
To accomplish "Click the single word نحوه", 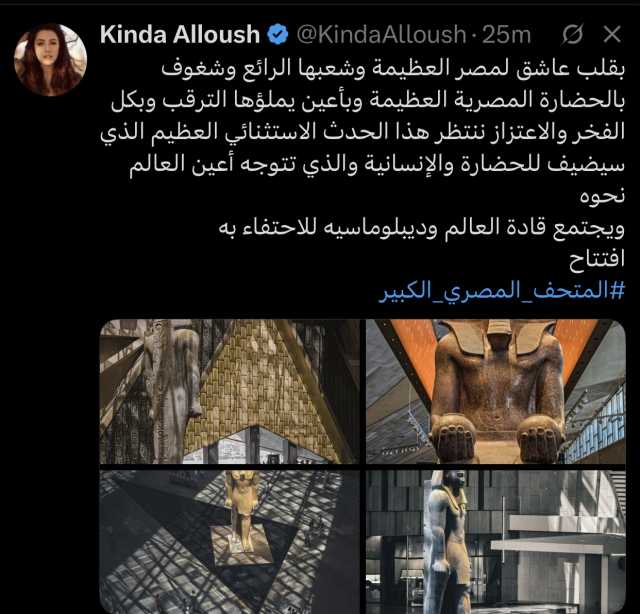I will point(602,196).
